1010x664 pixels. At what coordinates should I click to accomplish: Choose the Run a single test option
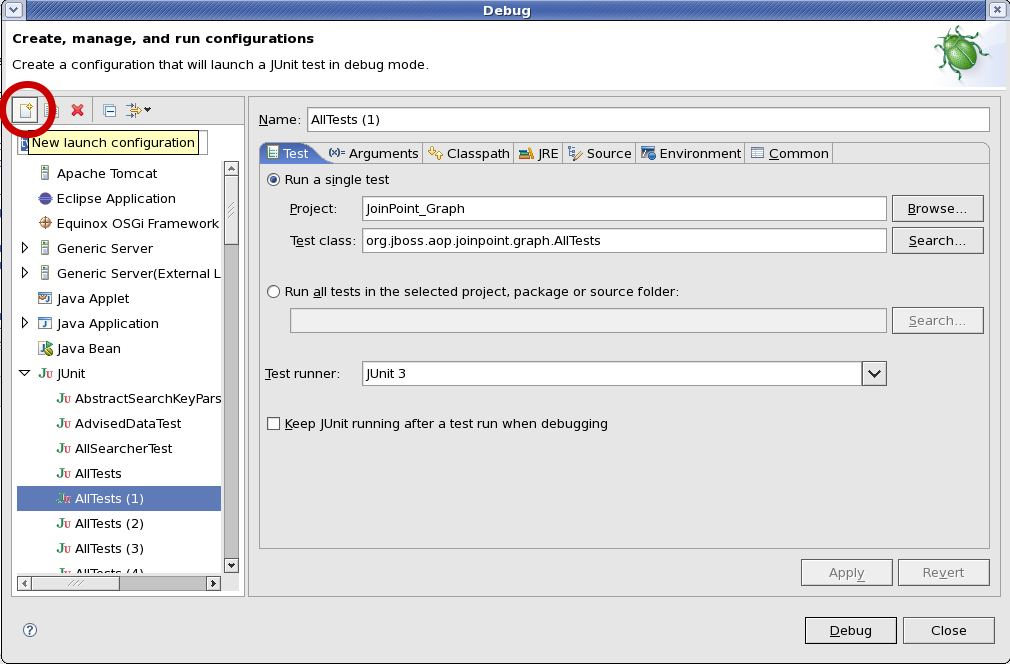pyautogui.click(x=274, y=180)
